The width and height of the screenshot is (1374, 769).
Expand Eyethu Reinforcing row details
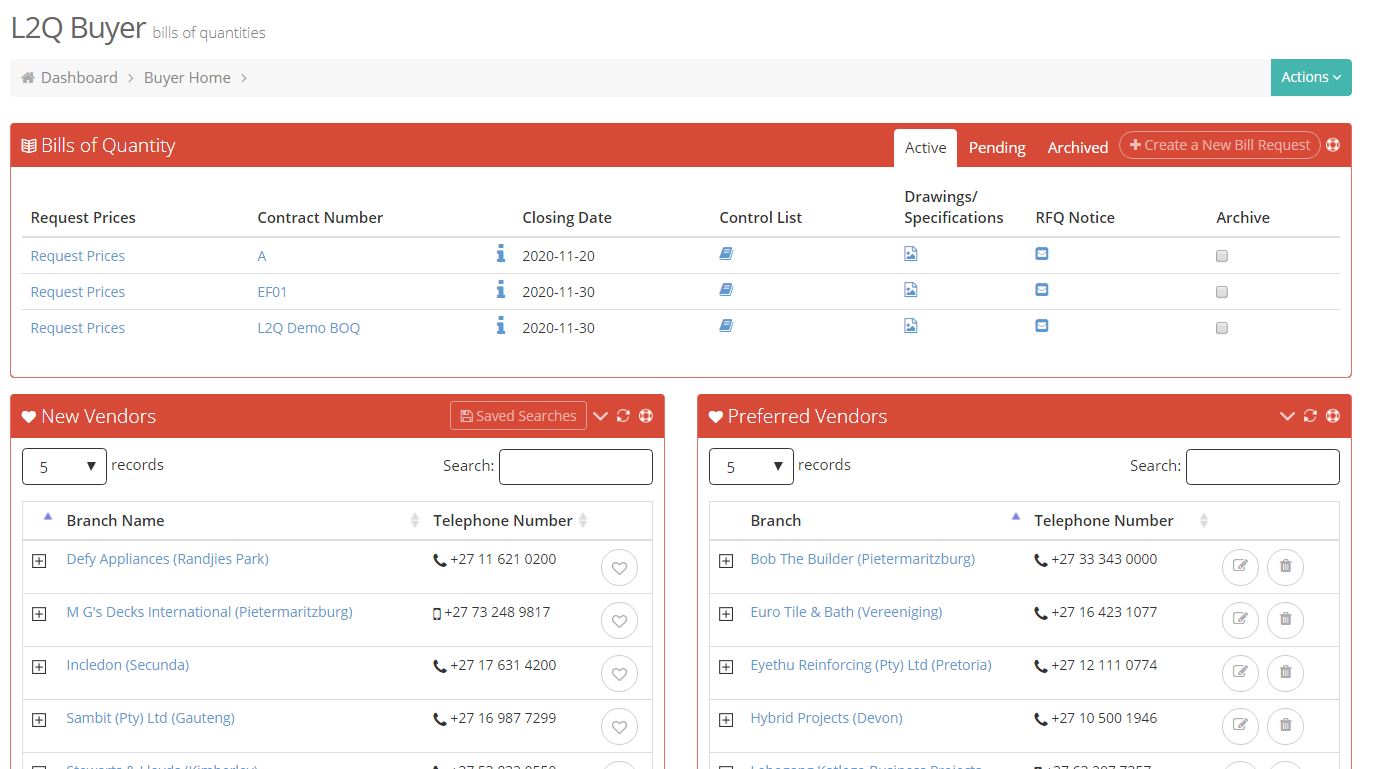pyautogui.click(x=726, y=667)
